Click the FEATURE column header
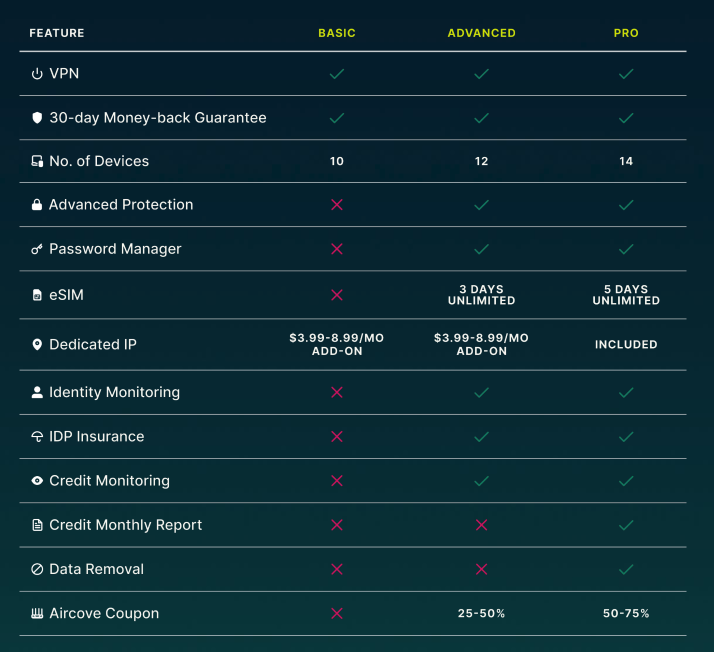The width and height of the screenshot is (714, 652). 57,33
